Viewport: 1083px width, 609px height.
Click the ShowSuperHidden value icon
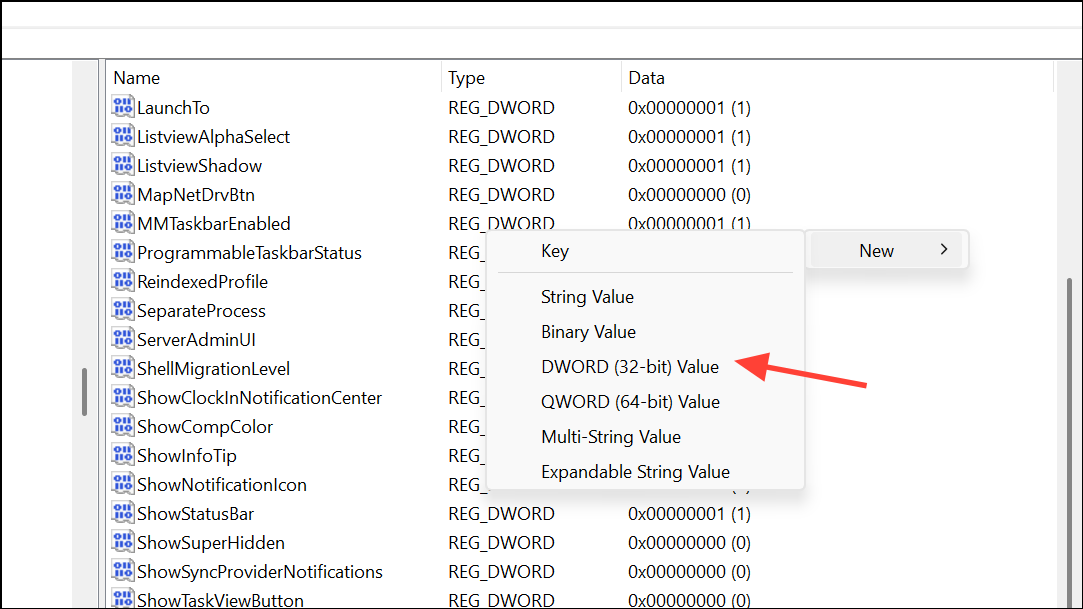tap(123, 542)
